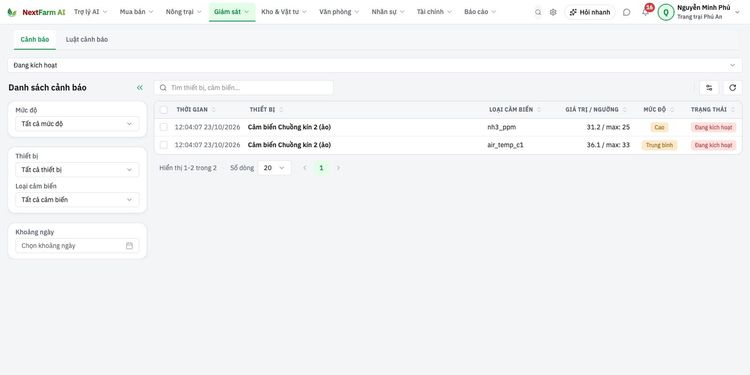Click the Nguyễn Minh Phú user name
The image size is (750, 375).
coord(704,8)
